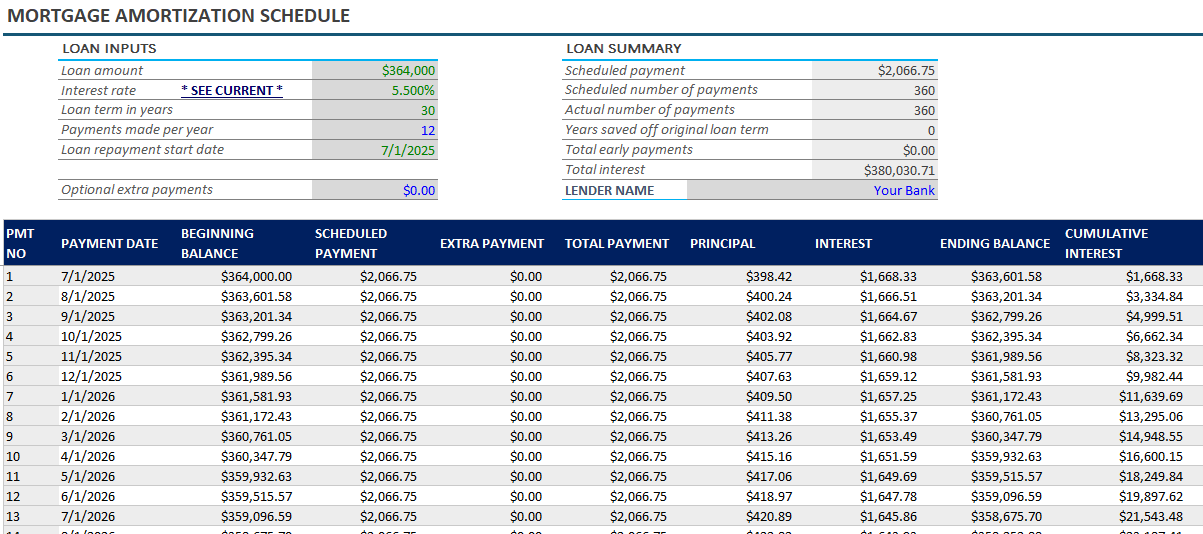Open the "* SEE CURRENT *" interest rate link
The image size is (1203, 534).
(231, 90)
